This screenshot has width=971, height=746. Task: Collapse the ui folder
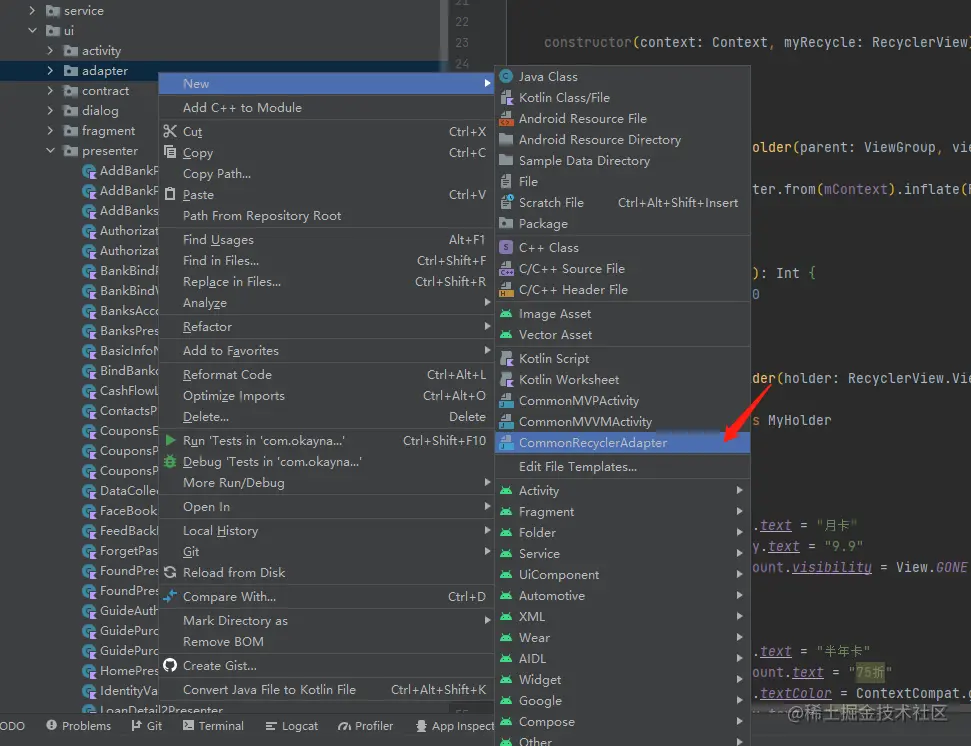click(32, 30)
